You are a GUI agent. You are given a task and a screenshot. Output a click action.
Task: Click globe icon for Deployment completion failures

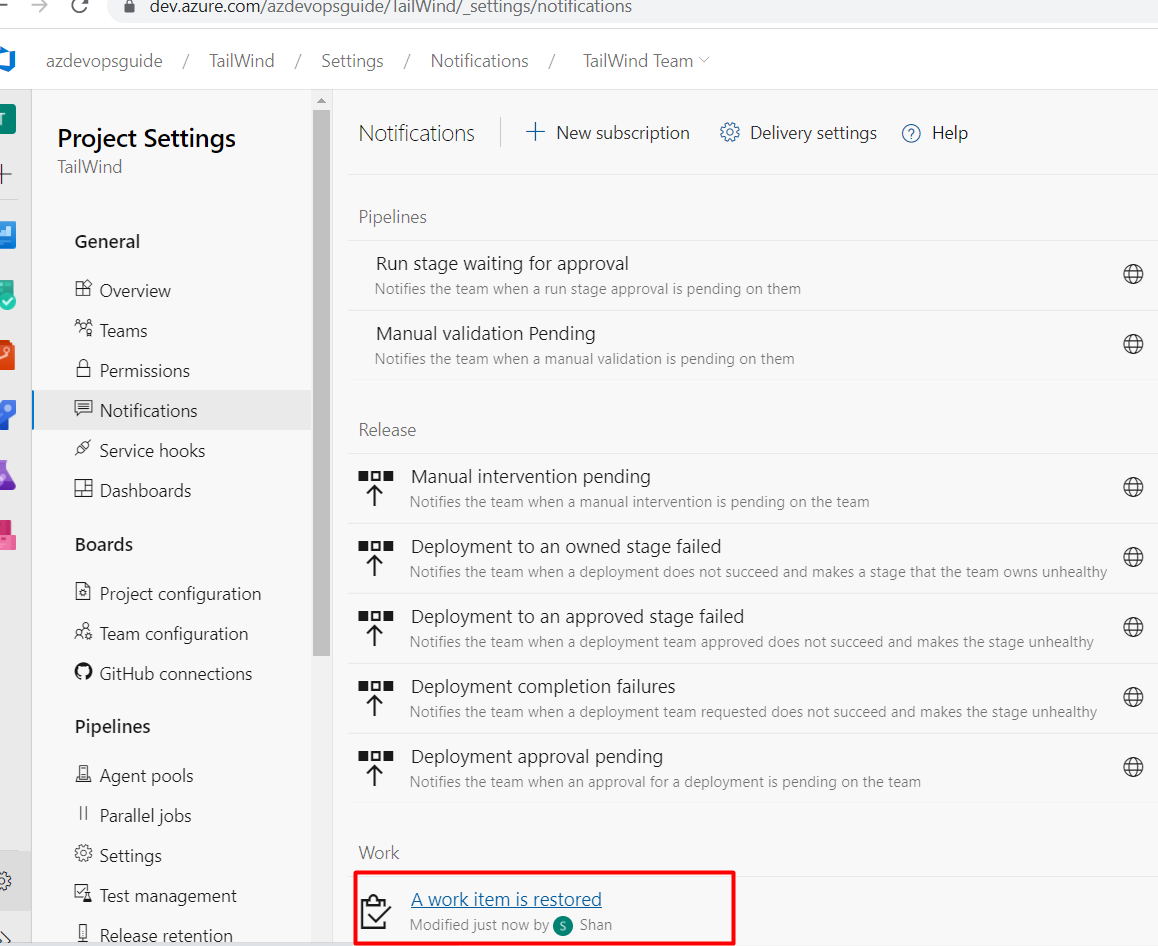pyautogui.click(x=1133, y=697)
